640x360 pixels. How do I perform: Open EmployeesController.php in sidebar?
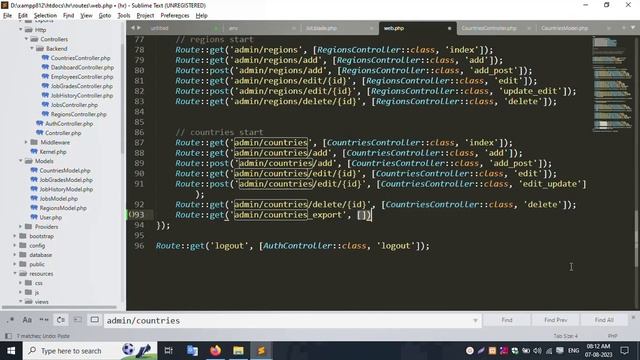[82, 77]
